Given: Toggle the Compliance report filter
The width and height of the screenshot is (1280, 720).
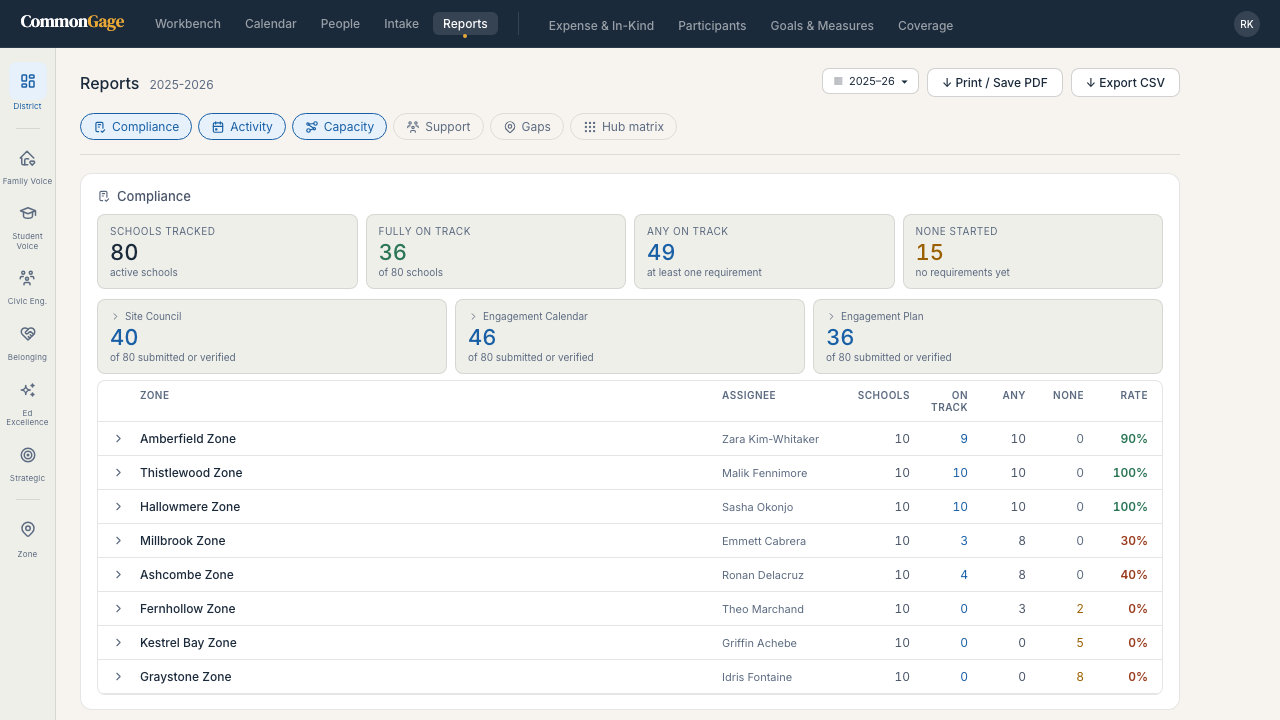Looking at the screenshot, I should pyautogui.click(x=136, y=127).
